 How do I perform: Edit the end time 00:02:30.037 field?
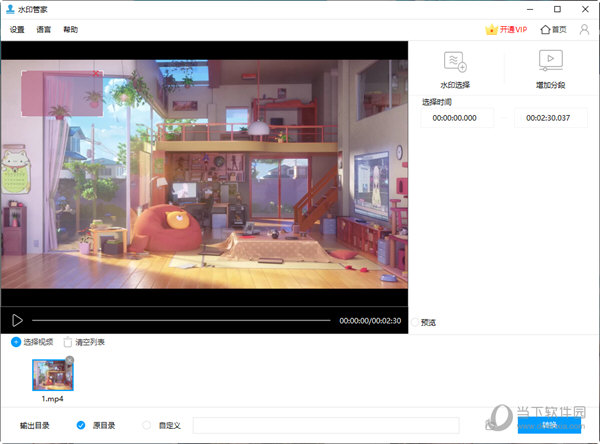pos(550,118)
